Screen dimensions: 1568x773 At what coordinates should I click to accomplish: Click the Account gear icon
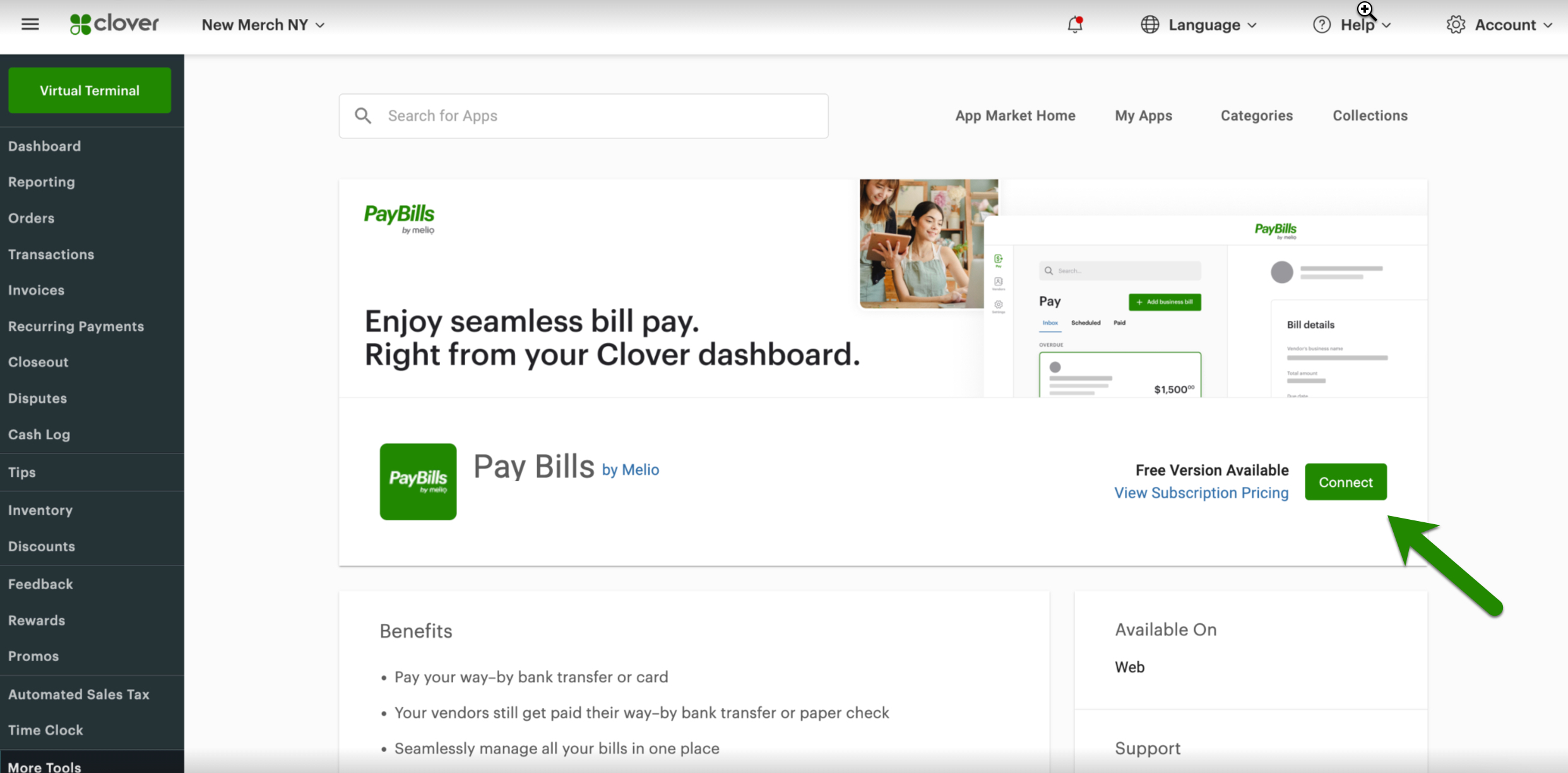pos(1456,25)
